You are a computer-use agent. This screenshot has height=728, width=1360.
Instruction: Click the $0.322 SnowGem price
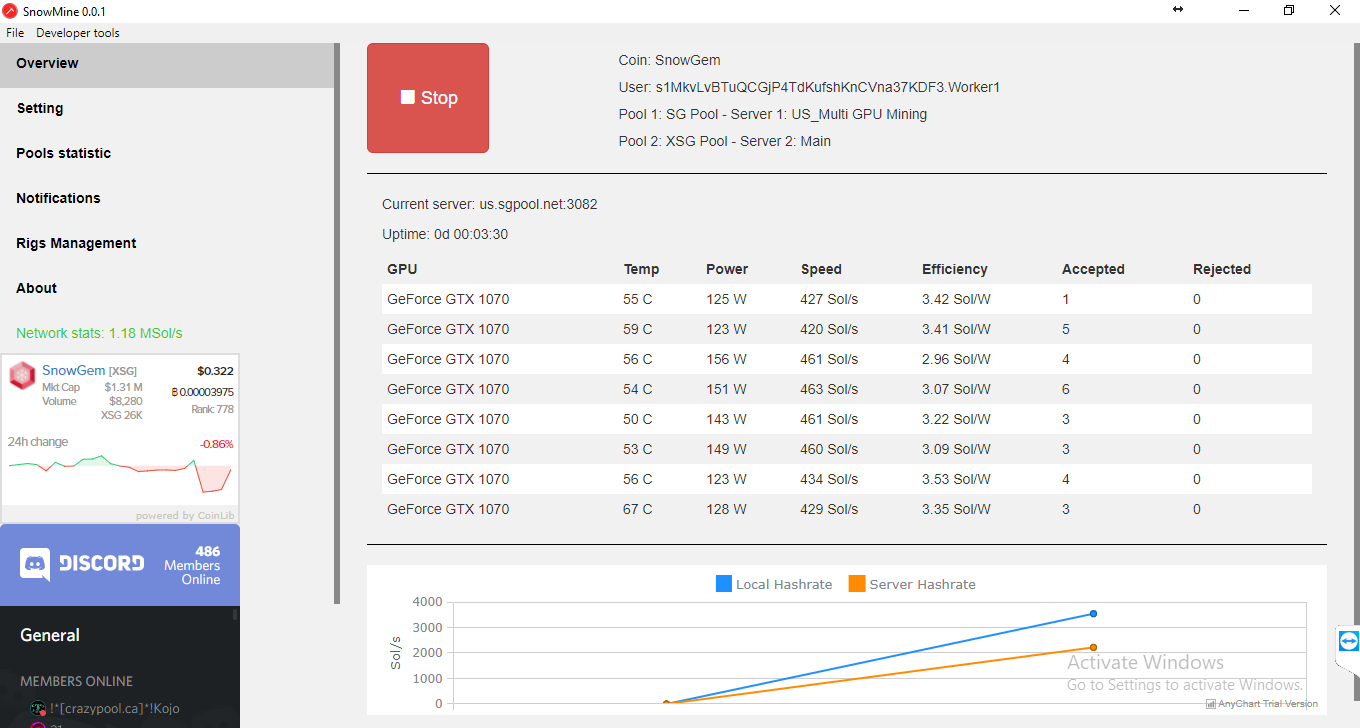(x=215, y=371)
